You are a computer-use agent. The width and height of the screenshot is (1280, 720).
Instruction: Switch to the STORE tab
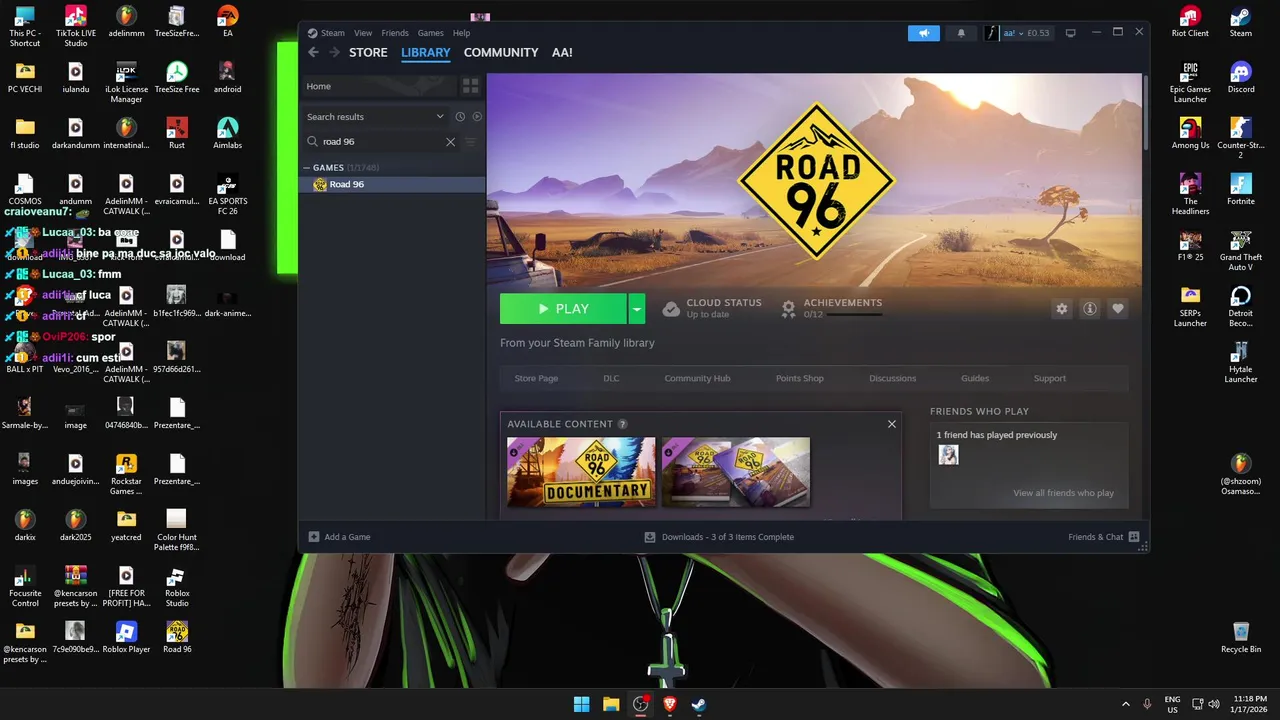tap(368, 52)
